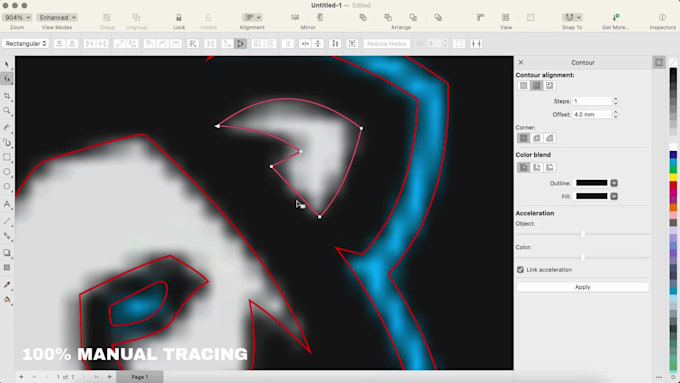This screenshot has height=383, width=680.
Task: Open the Enhanced view mode dropdown
Action: 57,17
